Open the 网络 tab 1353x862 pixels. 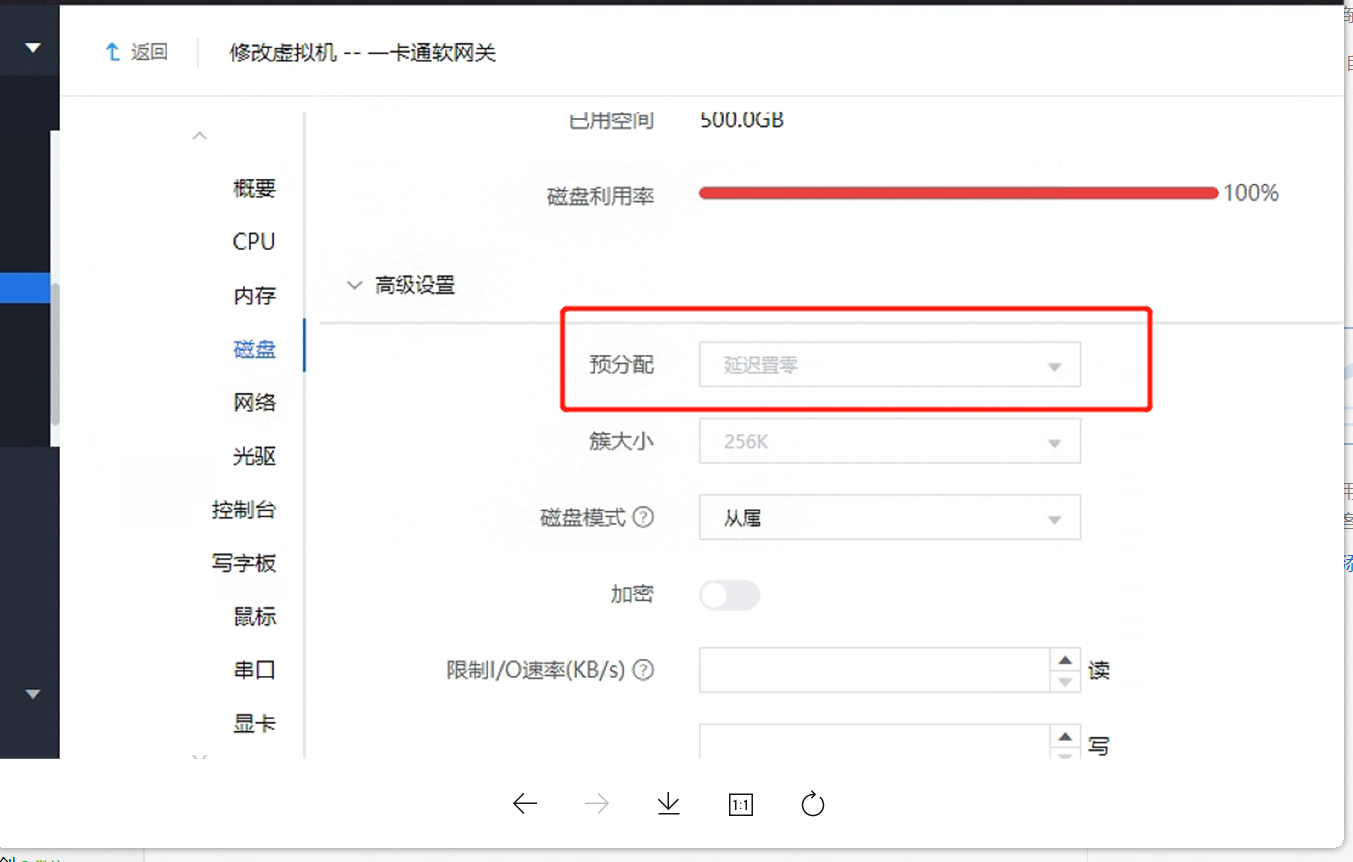click(x=254, y=403)
